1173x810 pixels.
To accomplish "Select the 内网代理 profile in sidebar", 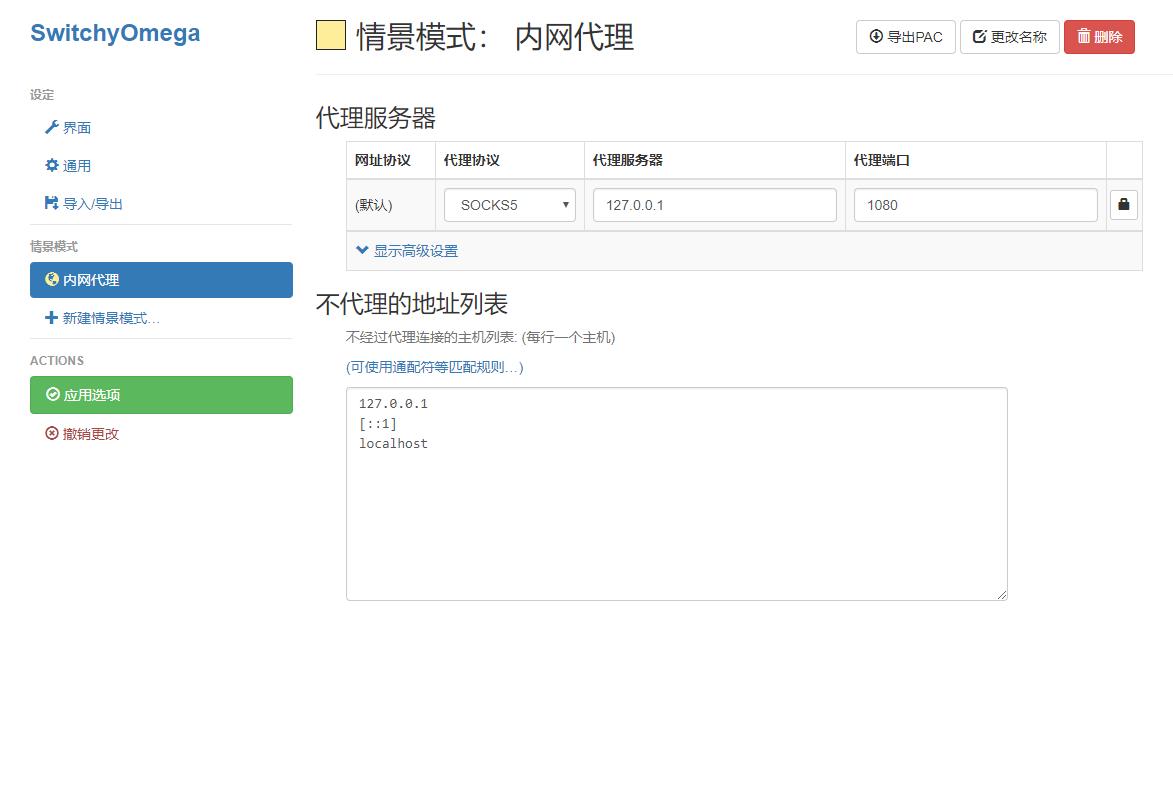I will (x=162, y=280).
